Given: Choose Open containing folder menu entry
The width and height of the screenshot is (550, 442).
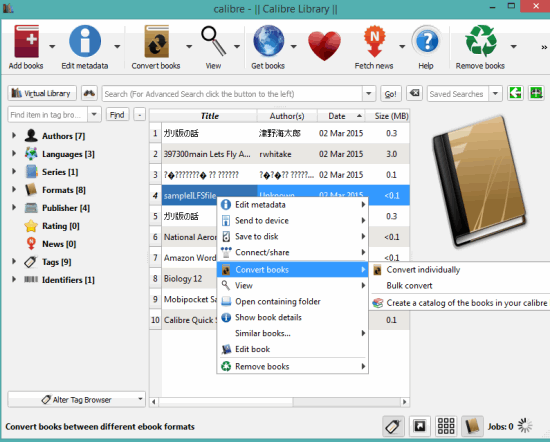Looking at the screenshot, I should [x=293, y=301].
